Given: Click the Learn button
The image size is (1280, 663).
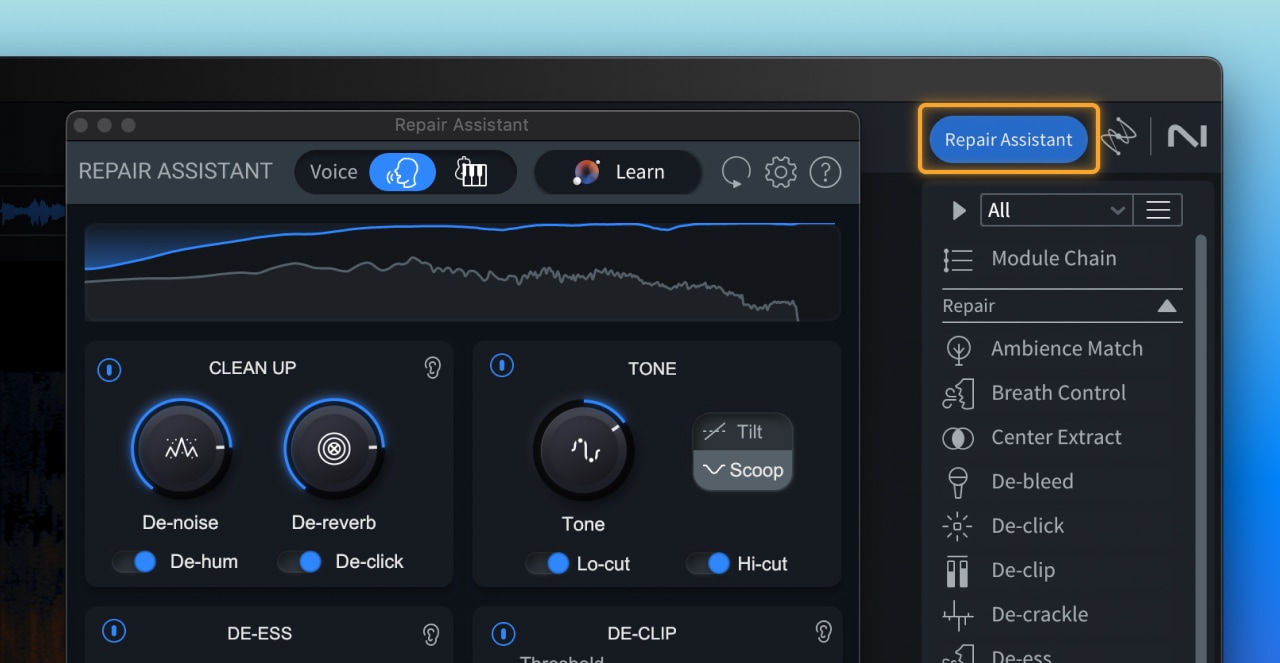Looking at the screenshot, I should (x=618, y=172).
